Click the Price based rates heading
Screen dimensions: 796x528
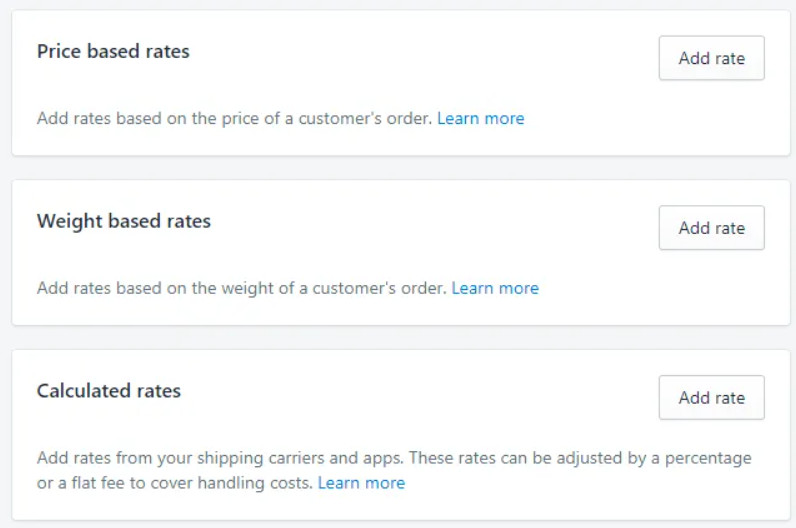pyautogui.click(x=113, y=51)
